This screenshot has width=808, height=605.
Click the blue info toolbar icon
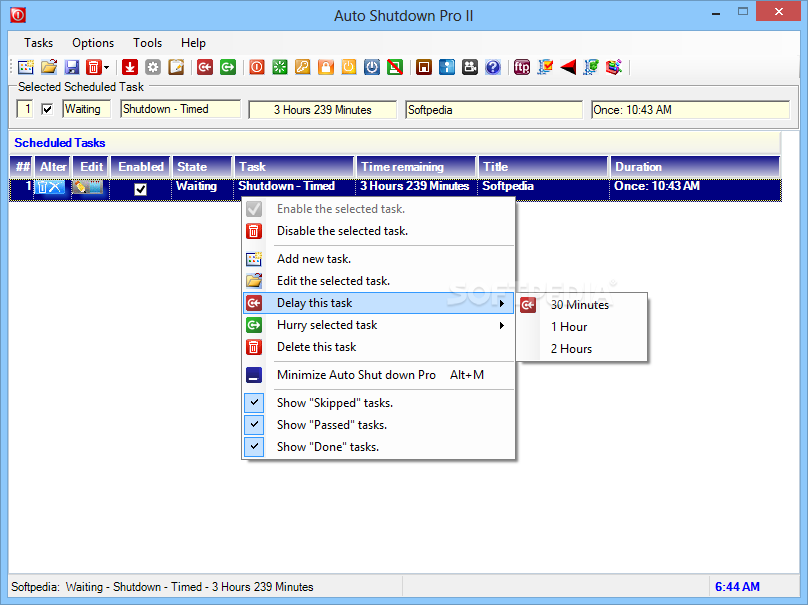pyautogui.click(x=447, y=68)
